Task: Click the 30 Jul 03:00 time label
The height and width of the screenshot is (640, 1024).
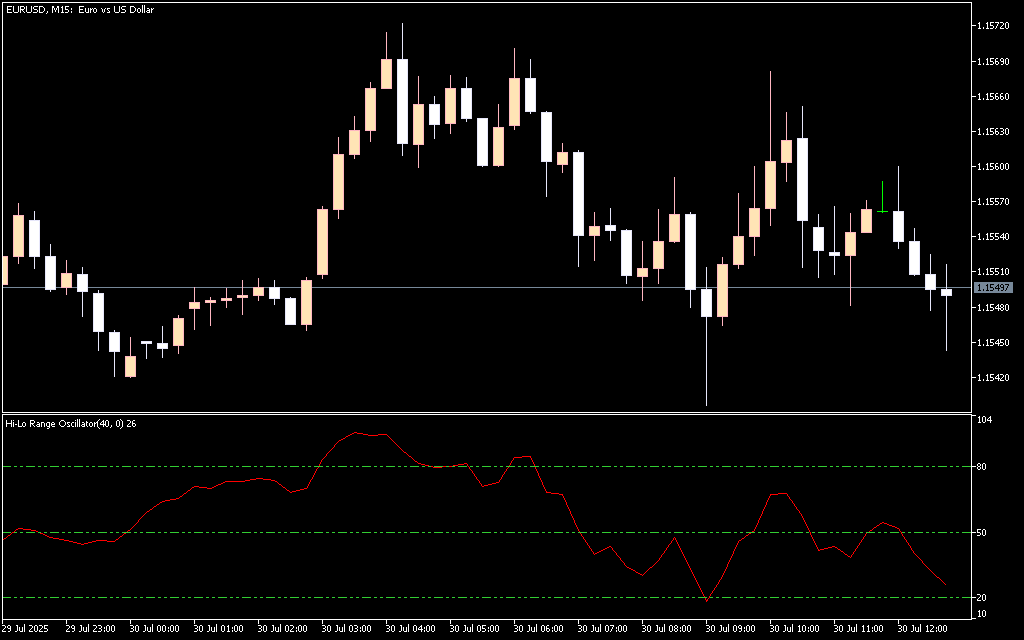Action: (345, 629)
